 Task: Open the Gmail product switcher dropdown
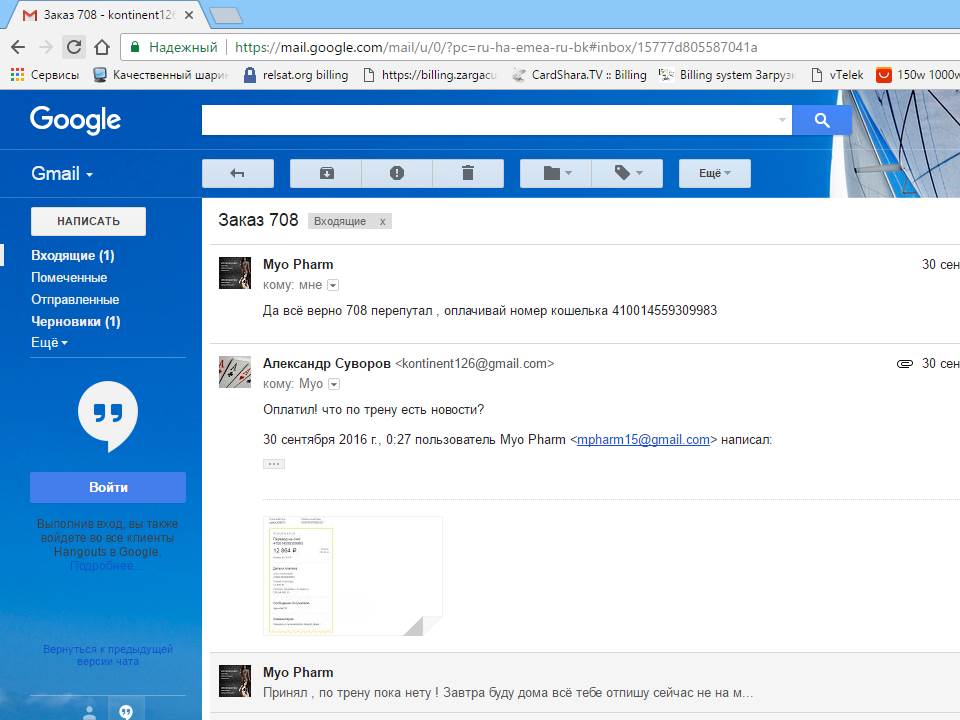[62, 173]
